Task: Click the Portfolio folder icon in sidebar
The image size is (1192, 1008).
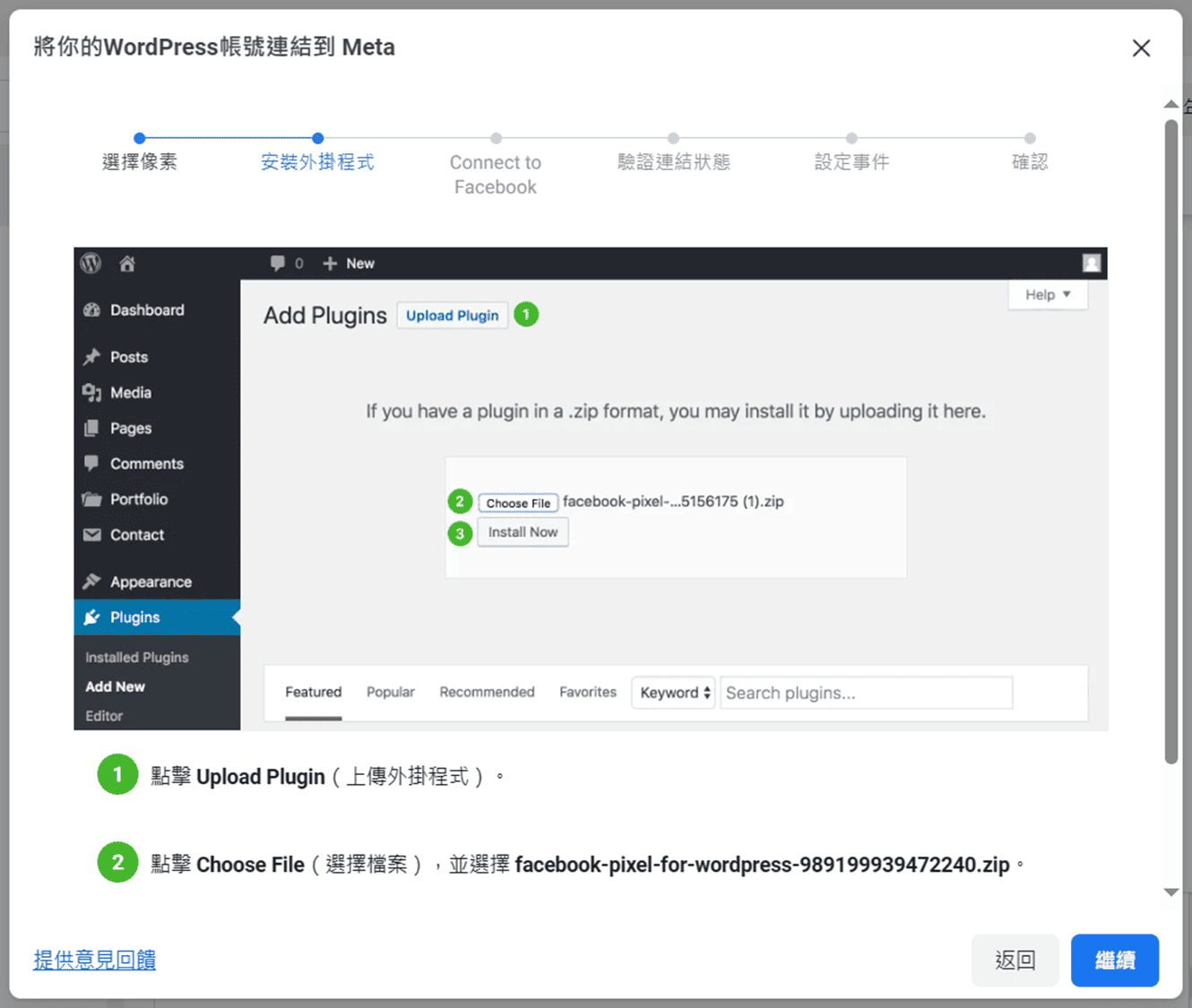Action: tap(91, 499)
